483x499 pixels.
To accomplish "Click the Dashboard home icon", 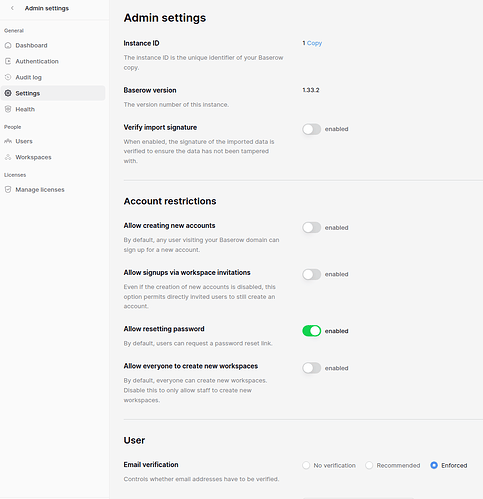I will coord(8,45).
